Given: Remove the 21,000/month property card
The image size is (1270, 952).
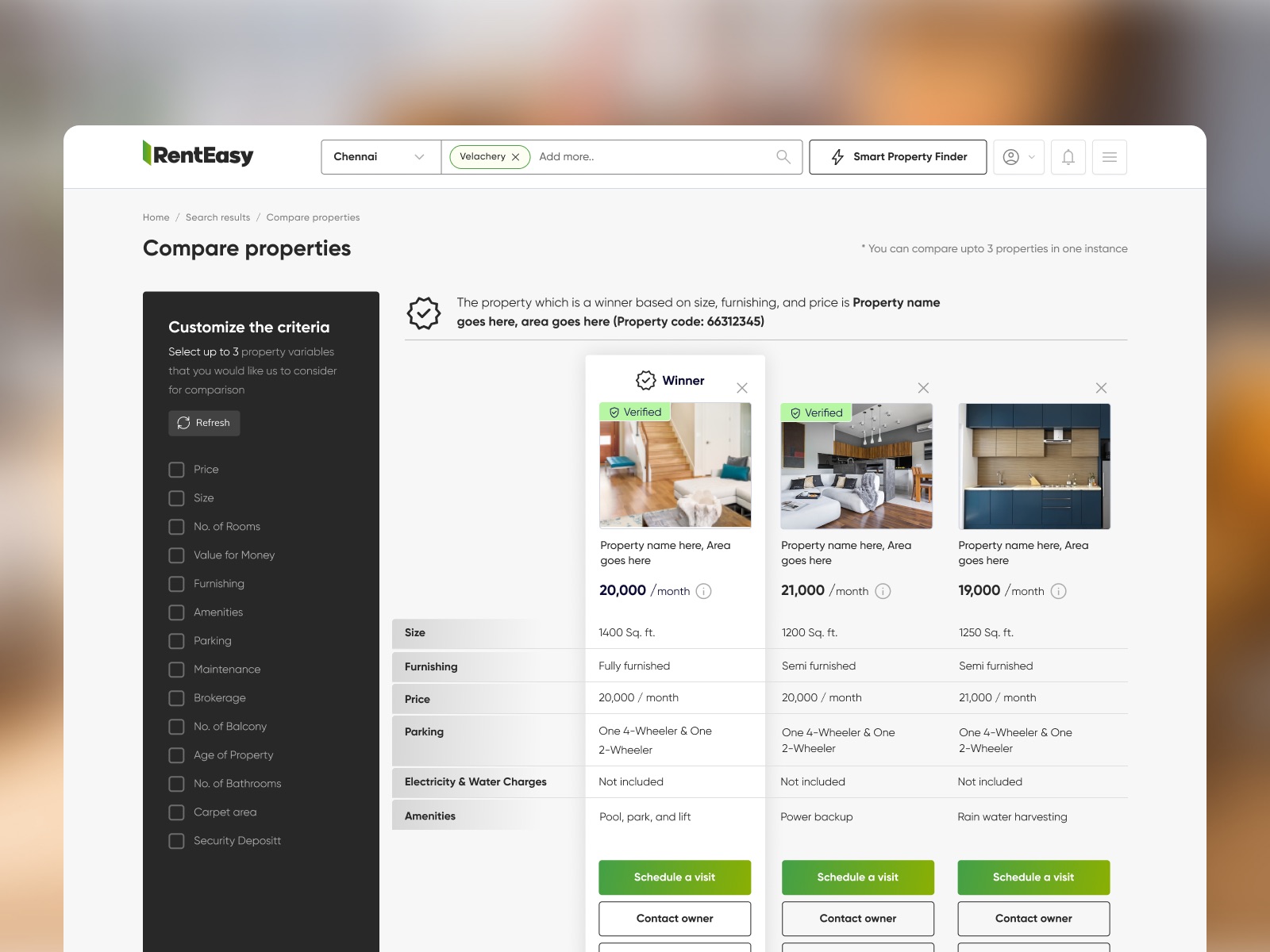Looking at the screenshot, I should pyautogui.click(x=923, y=388).
